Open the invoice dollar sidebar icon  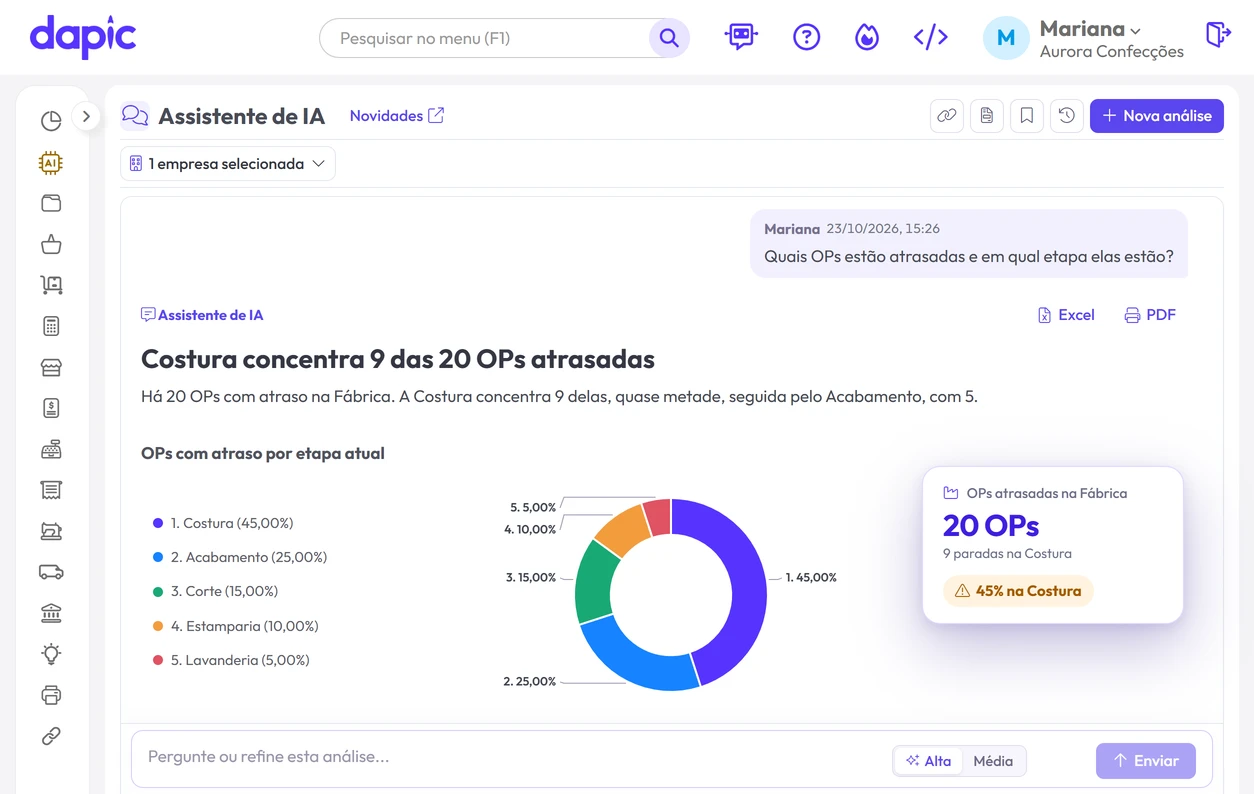tap(51, 408)
